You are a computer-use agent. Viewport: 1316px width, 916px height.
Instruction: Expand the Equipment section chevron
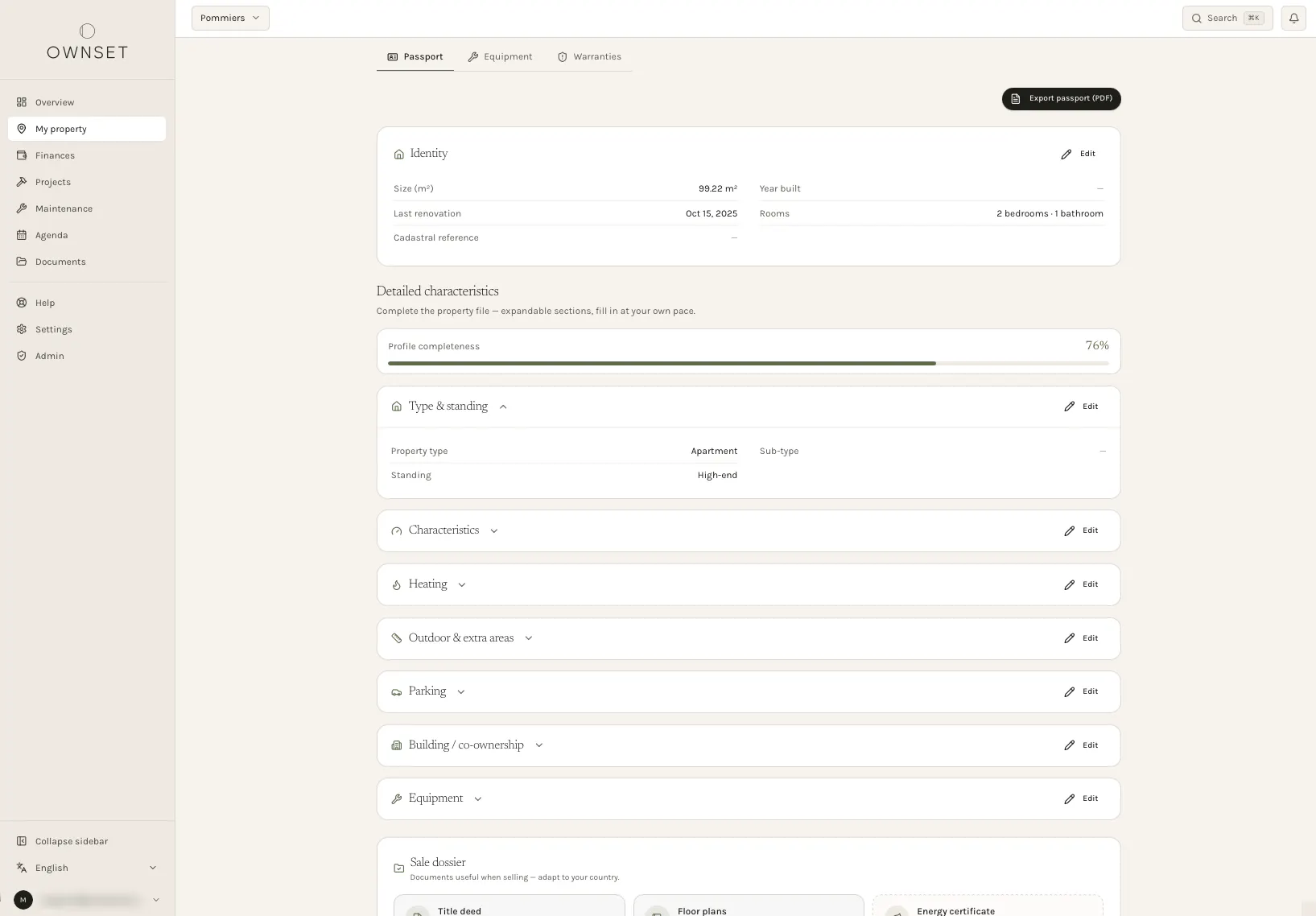[478, 798]
